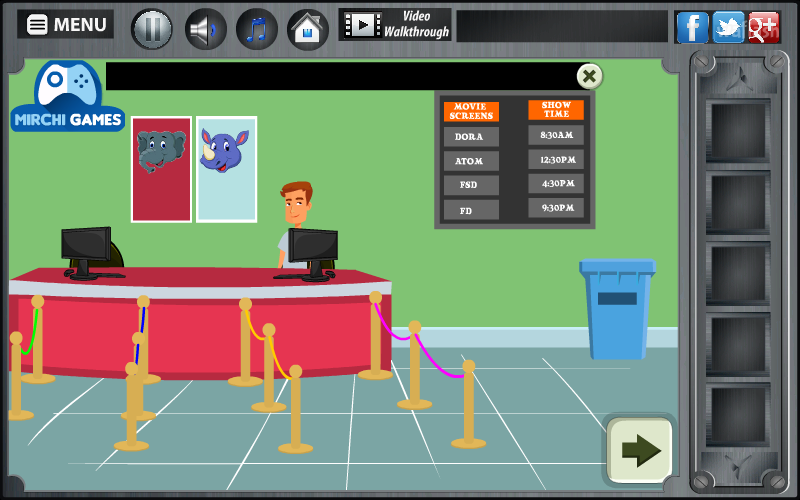Inspect the blue rhino poster
This screenshot has width=800, height=500.
pyautogui.click(x=227, y=169)
